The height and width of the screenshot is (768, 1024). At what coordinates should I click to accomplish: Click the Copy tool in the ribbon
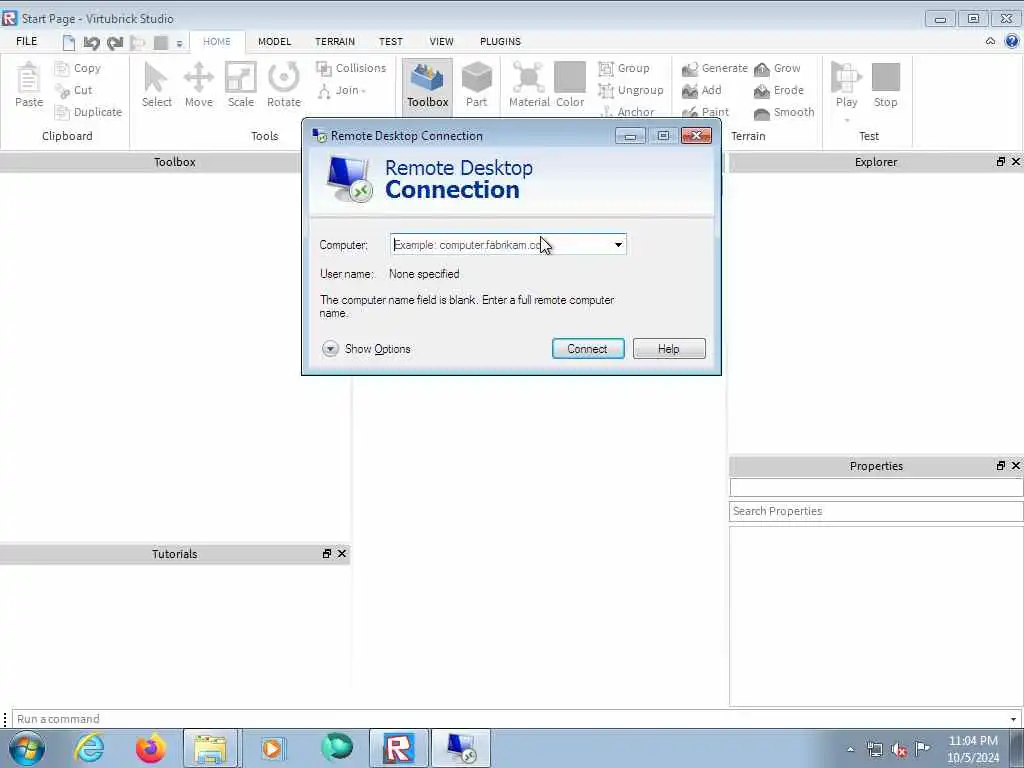78,68
